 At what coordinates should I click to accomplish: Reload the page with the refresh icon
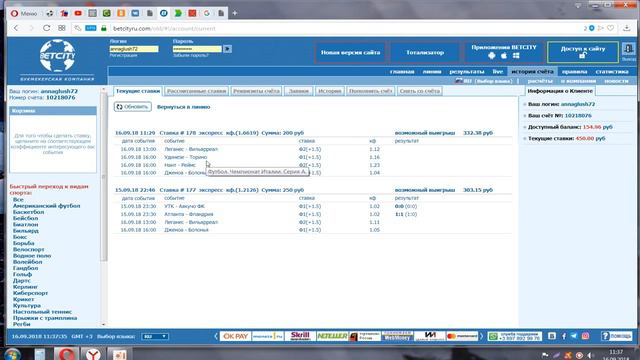pyautogui.click(x=47, y=28)
